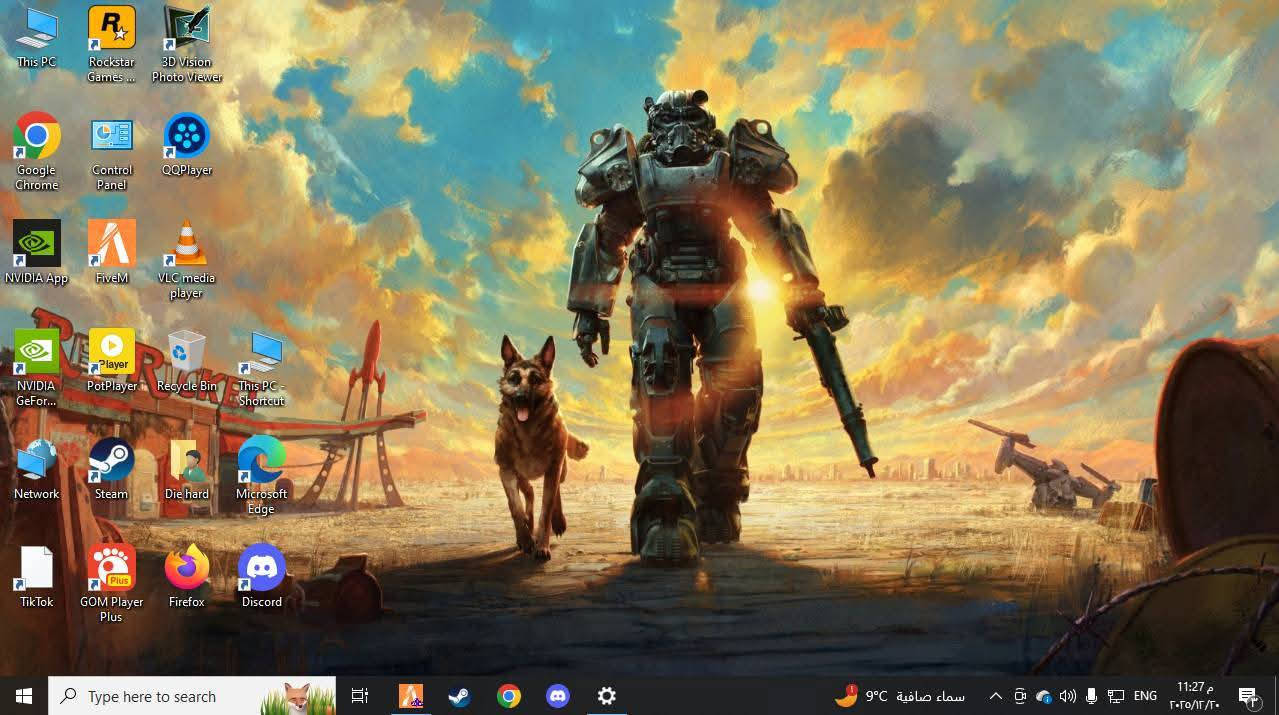This screenshot has width=1279, height=715.
Task: Click the NVIDIA App desktop icon
Action: (37, 246)
